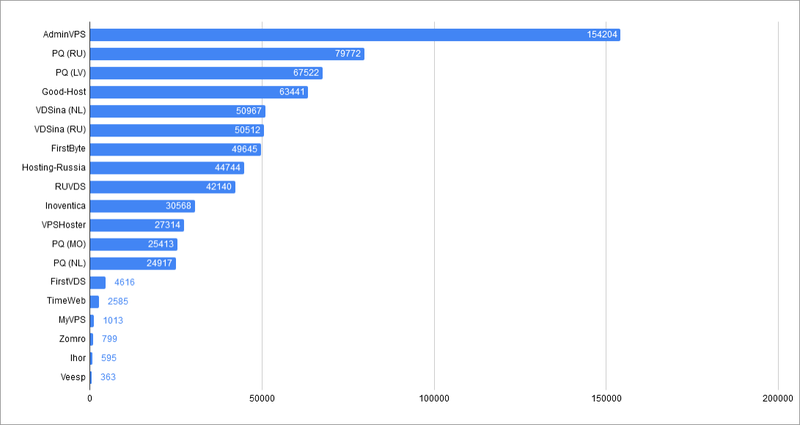Click the Veesp label
This screenshot has height=425, width=800.
point(73,378)
